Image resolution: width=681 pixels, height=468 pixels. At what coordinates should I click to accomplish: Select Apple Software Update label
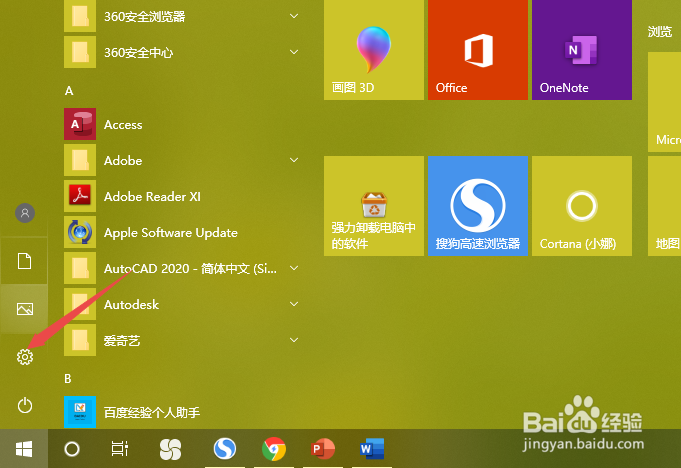click(171, 233)
